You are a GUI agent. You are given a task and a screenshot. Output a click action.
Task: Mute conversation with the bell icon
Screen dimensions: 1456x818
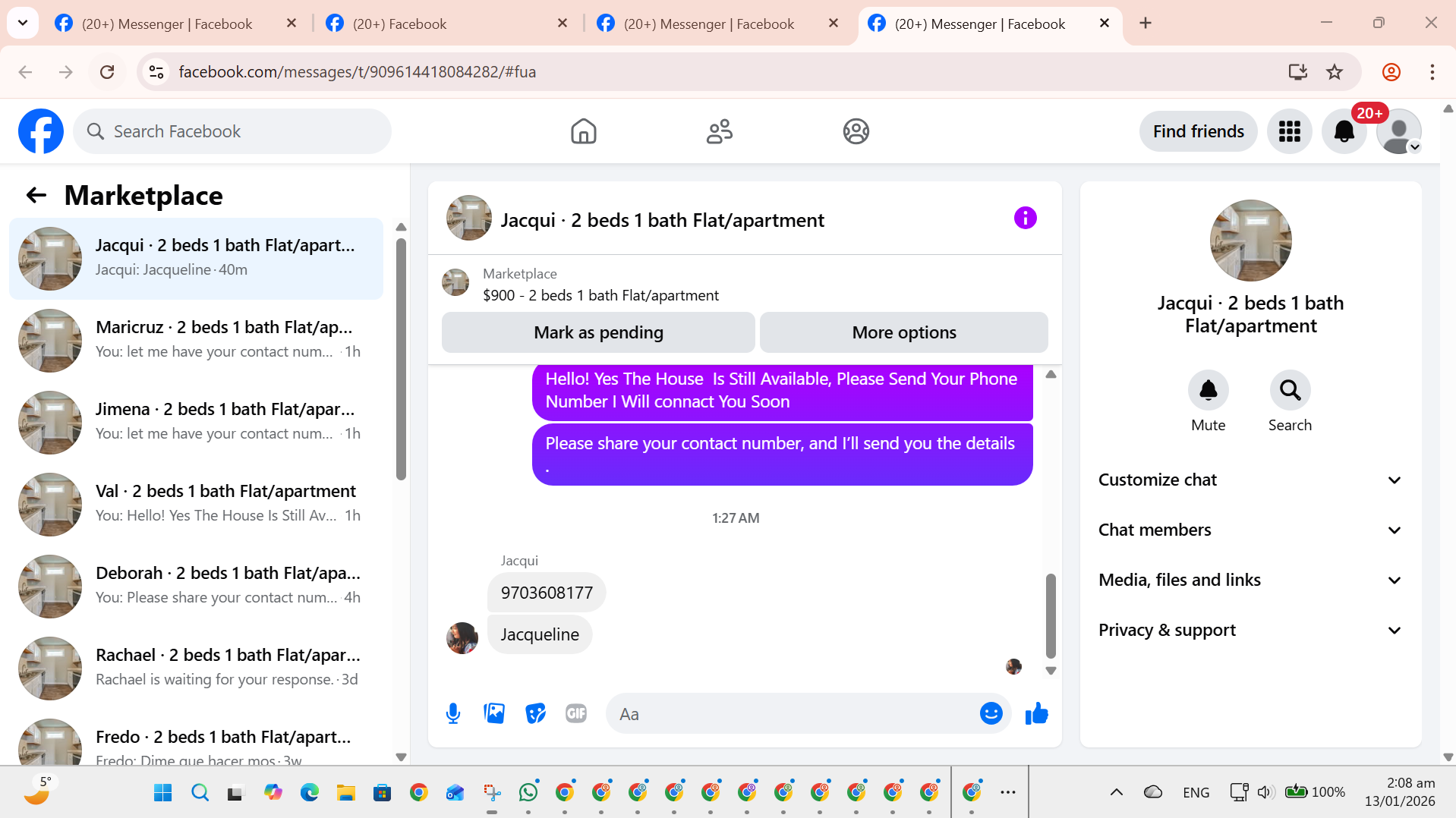pyautogui.click(x=1208, y=390)
